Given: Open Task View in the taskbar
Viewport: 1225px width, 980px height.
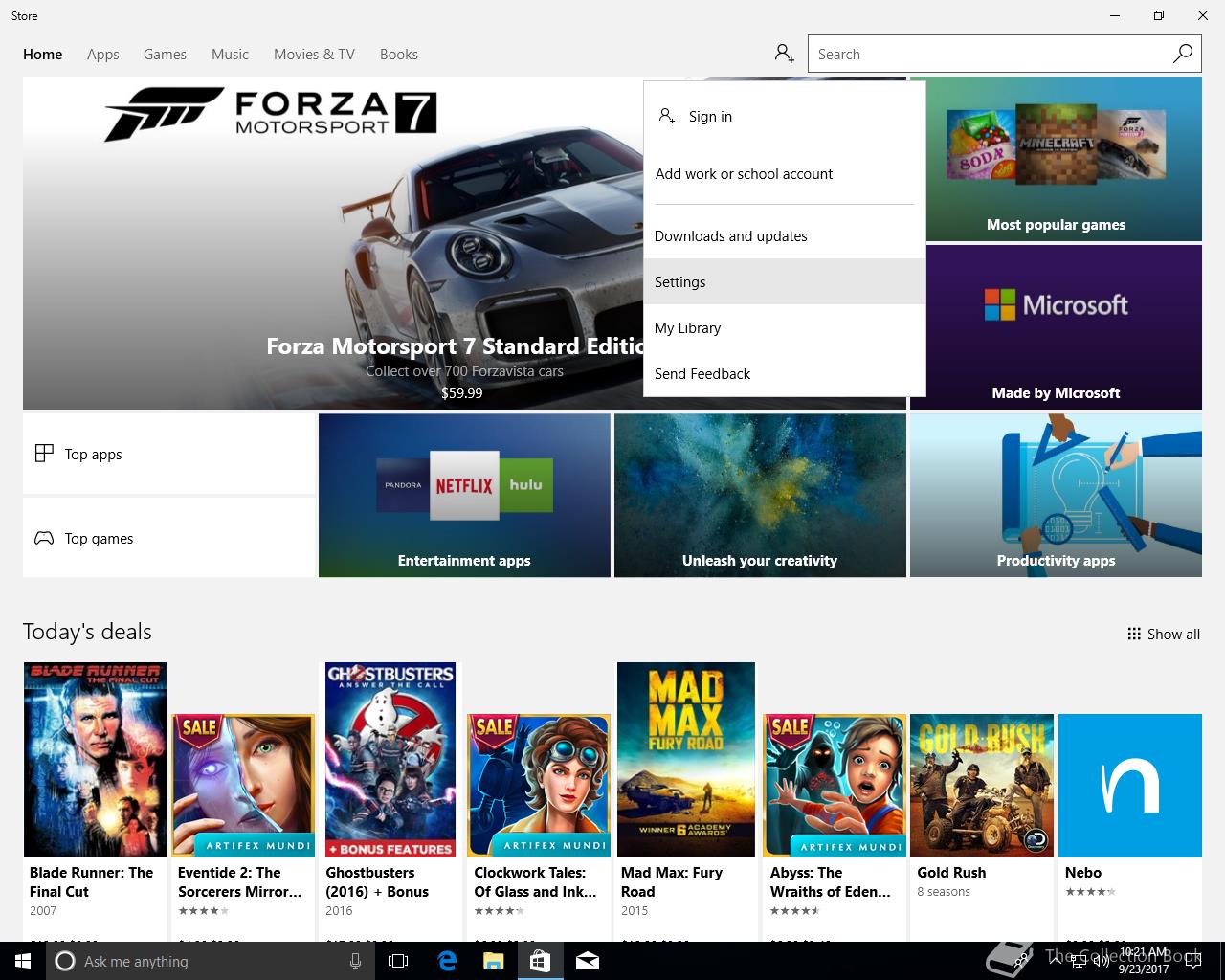Looking at the screenshot, I should point(398,961).
